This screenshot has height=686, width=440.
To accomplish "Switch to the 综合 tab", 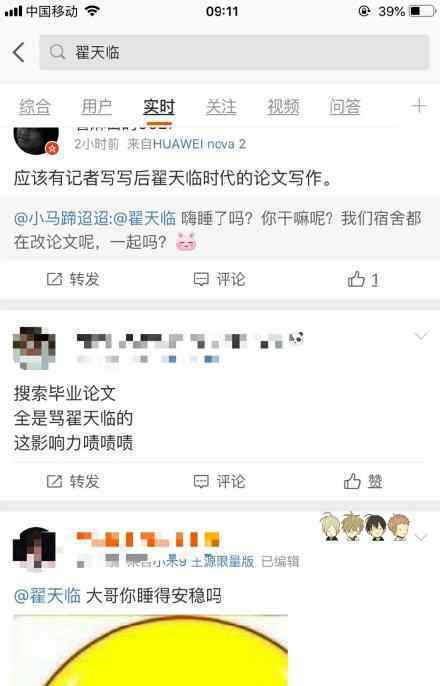I will pyautogui.click(x=35, y=106).
